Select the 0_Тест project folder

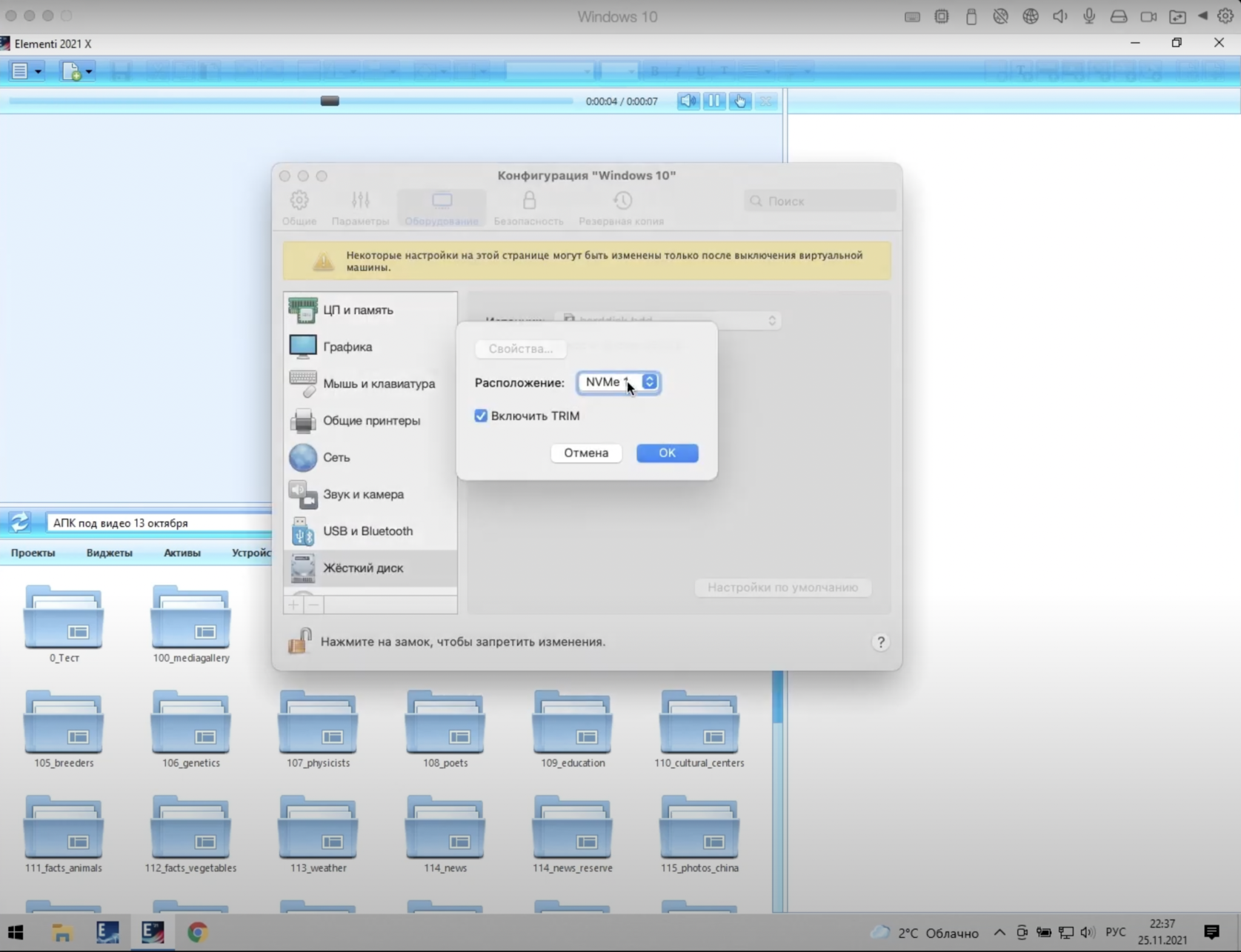pyautogui.click(x=64, y=624)
